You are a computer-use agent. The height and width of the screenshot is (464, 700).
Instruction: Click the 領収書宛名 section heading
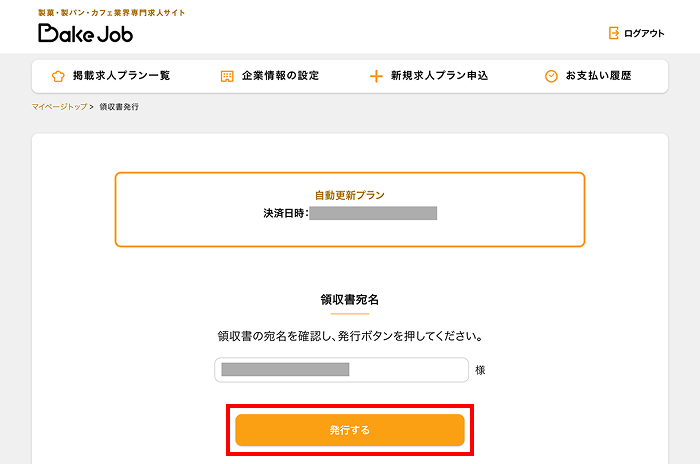click(349, 299)
